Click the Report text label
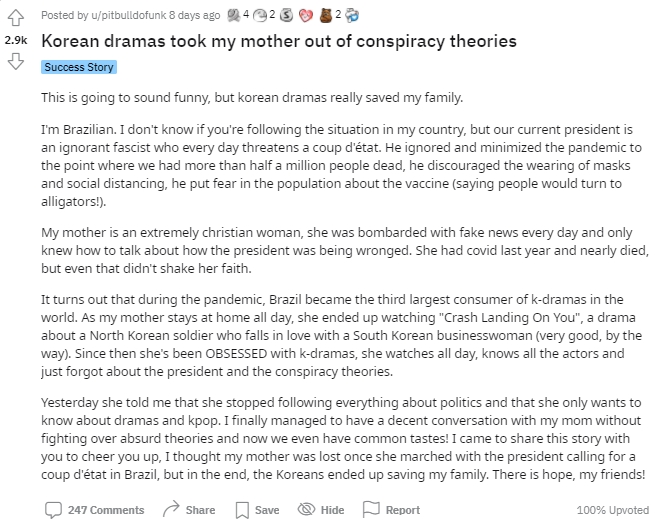This screenshot has height=521, width=660. pyautogui.click(x=403, y=510)
